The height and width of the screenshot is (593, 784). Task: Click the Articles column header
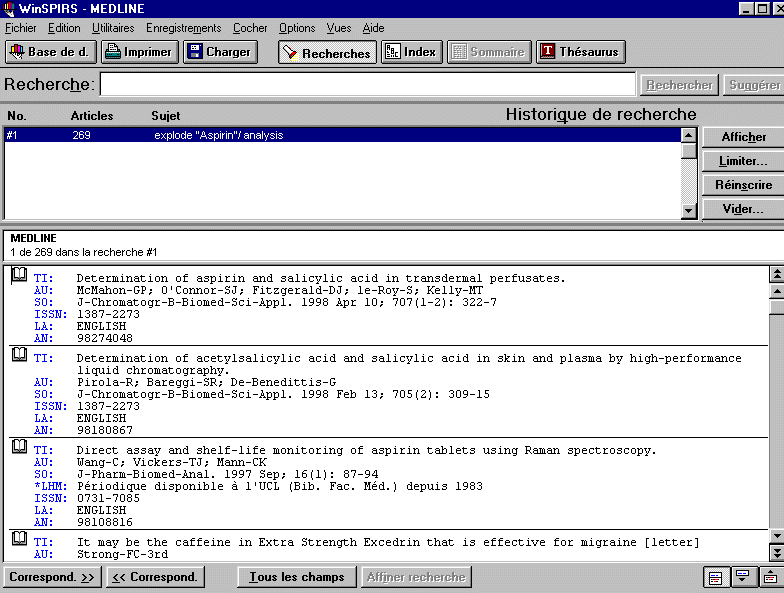tap(92, 116)
